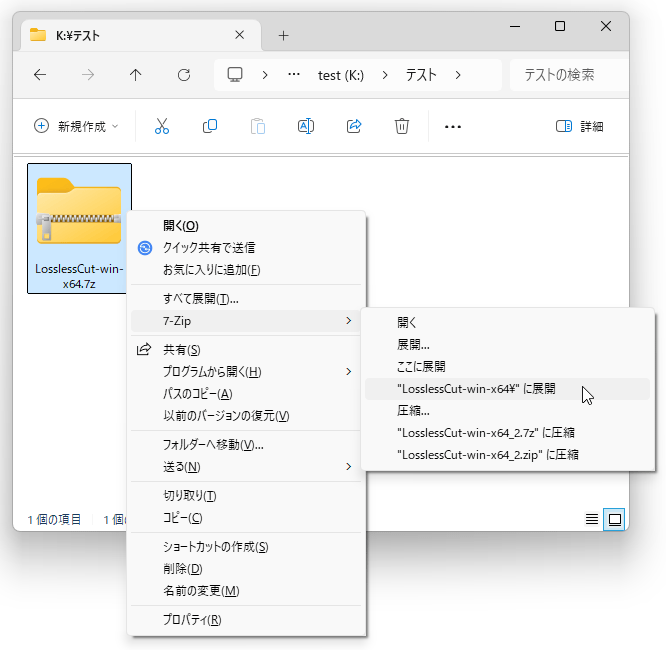Choose コピー(C) entry
Viewport: 666px width, 650px height.
[x=246, y=518]
